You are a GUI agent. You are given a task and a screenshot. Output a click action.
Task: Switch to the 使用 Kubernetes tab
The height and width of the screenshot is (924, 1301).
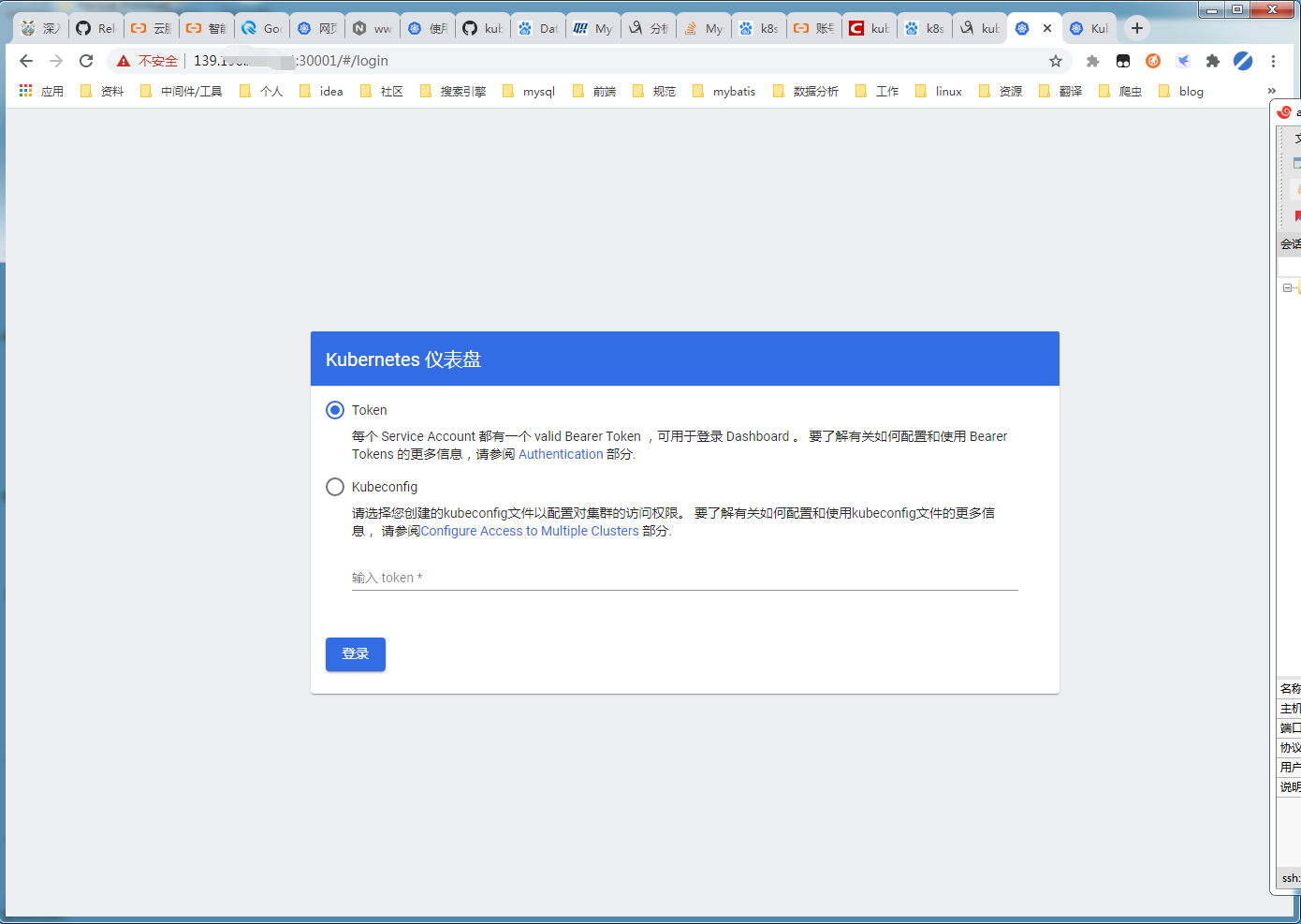pos(427,28)
